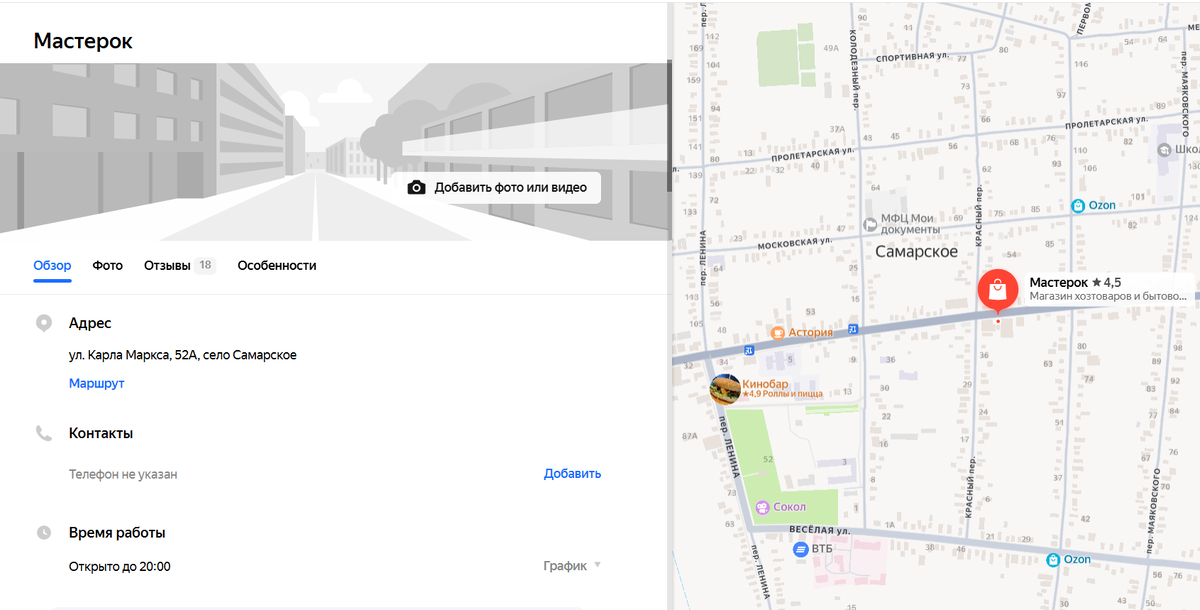Click the Астория orange map icon

pos(777,333)
